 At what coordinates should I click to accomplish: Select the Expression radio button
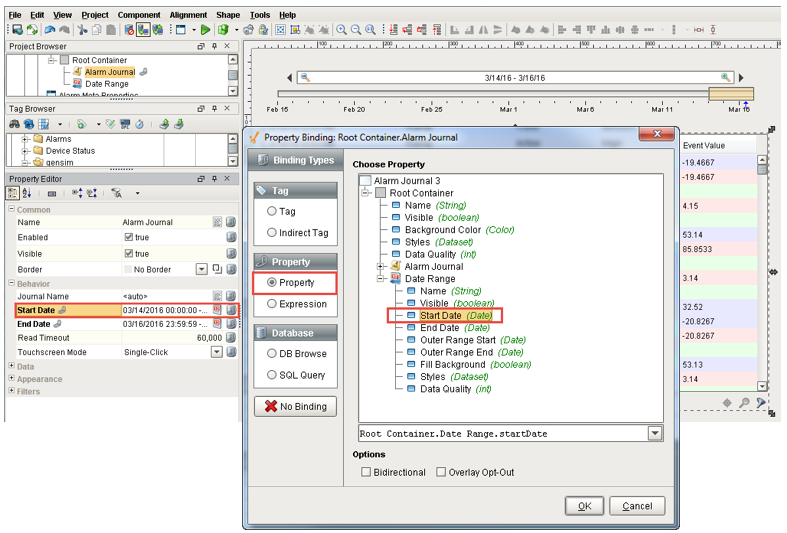point(271,304)
